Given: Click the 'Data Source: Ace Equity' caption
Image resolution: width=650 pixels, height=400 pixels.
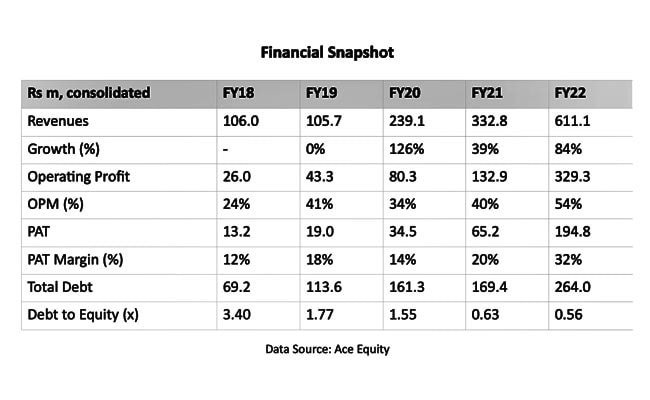Looking at the screenshot, I should (x=325, y=351).
